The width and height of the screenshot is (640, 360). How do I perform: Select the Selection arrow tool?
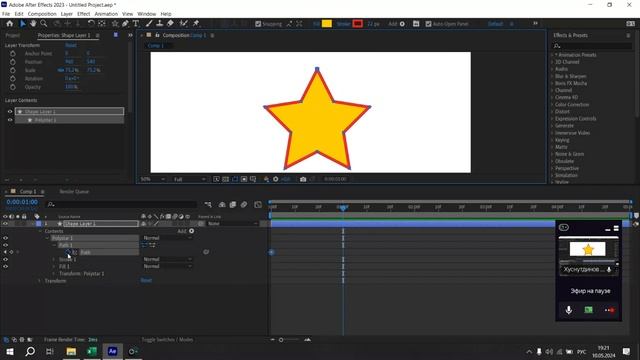tap(23, 24)
